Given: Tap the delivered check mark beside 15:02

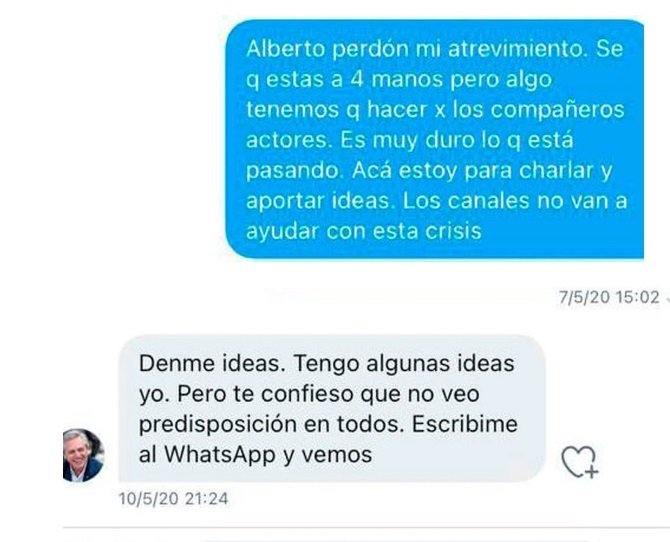Looking at the screenshot, I should coord(667,299).
